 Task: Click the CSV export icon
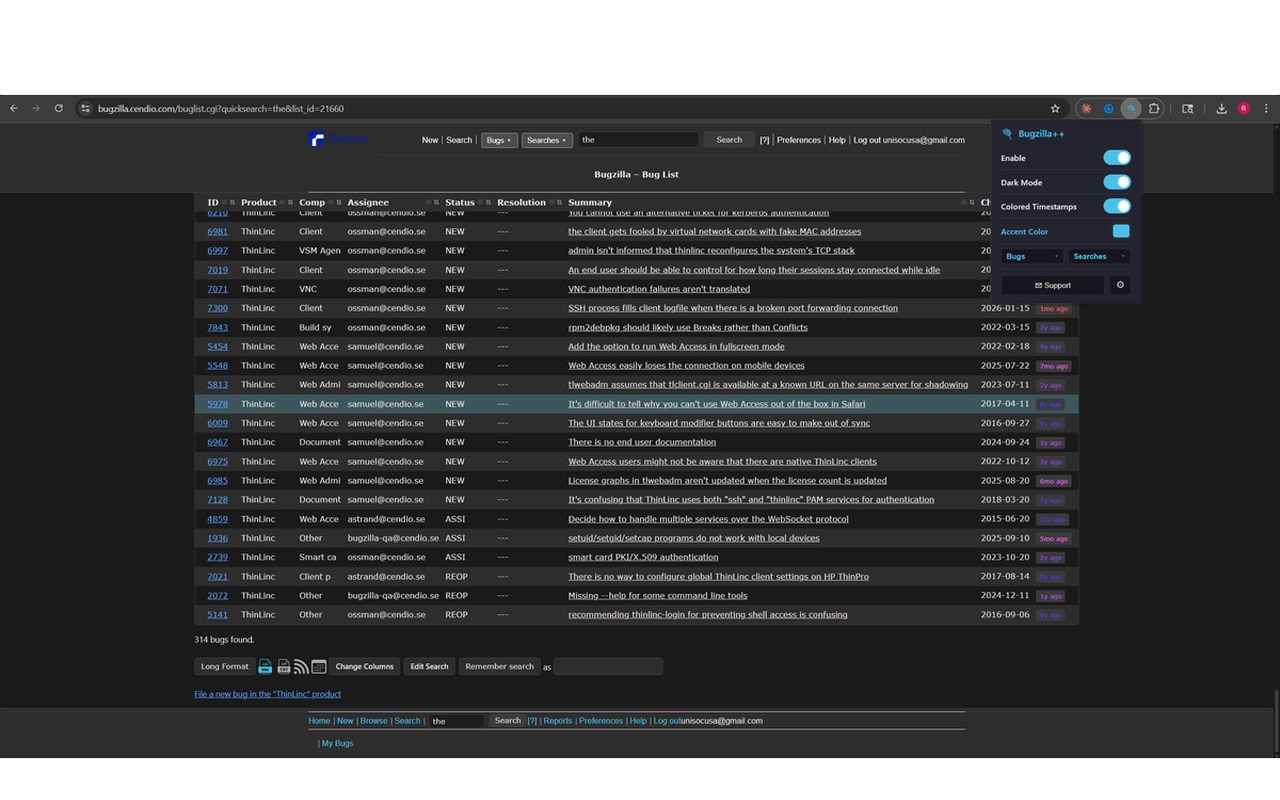point(284,667)
